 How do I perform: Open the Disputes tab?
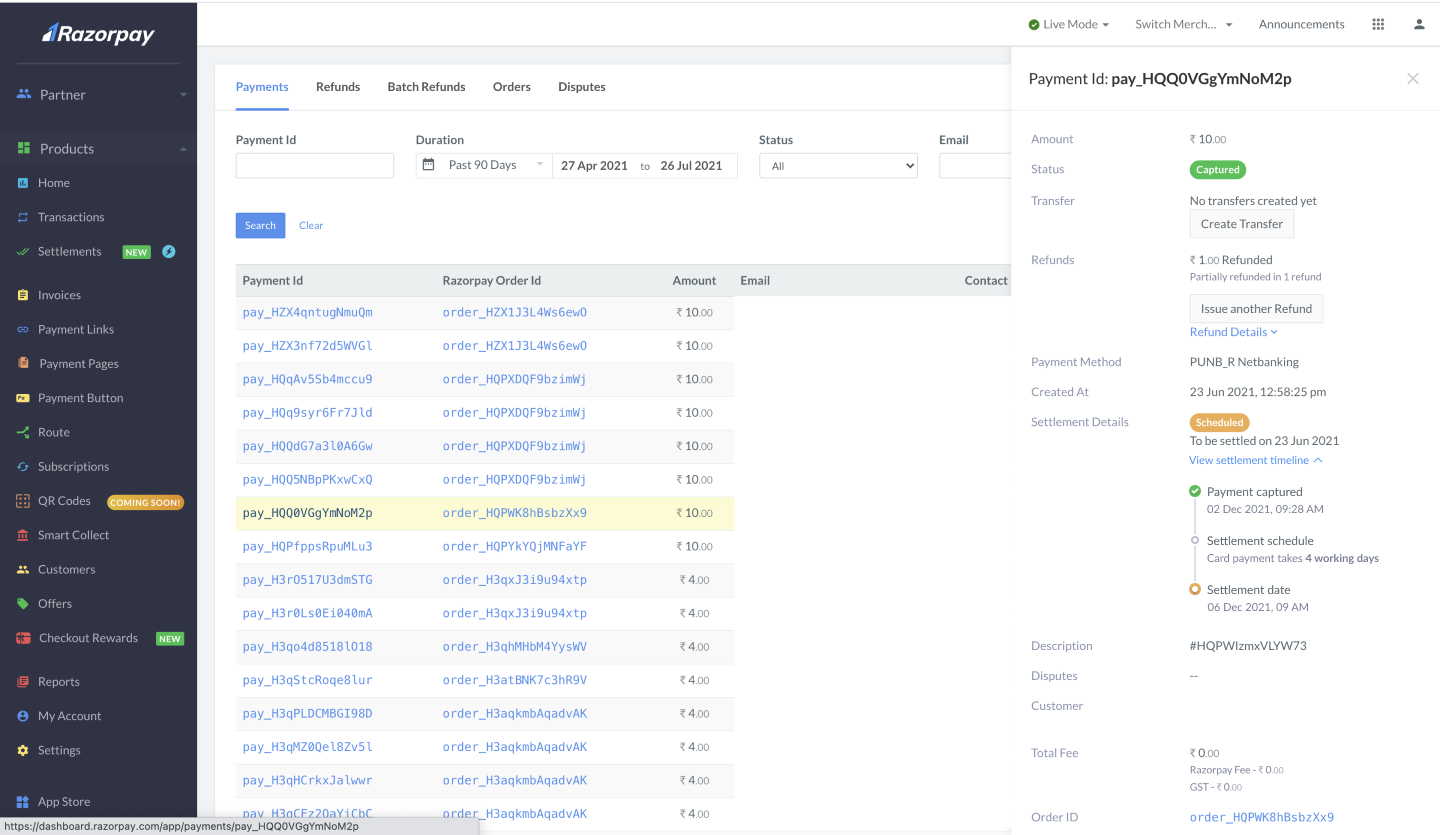pos(582,87)
